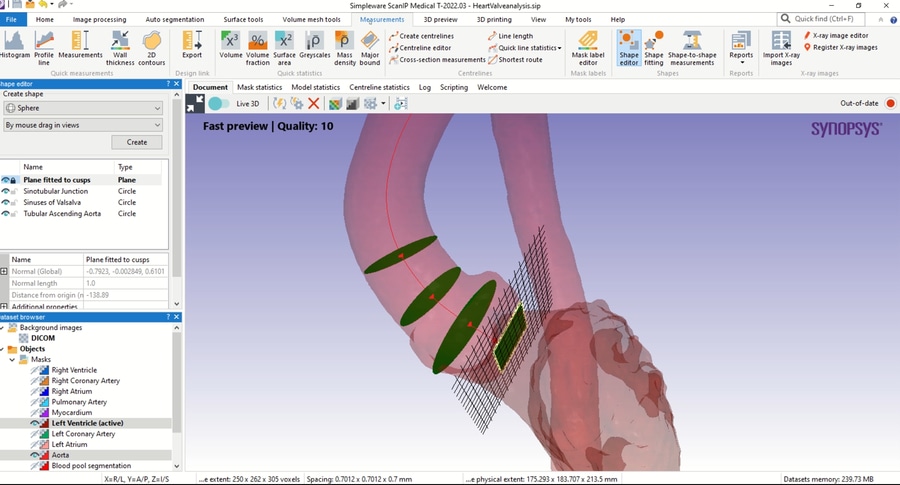Collapse the Background images folder

2,328
